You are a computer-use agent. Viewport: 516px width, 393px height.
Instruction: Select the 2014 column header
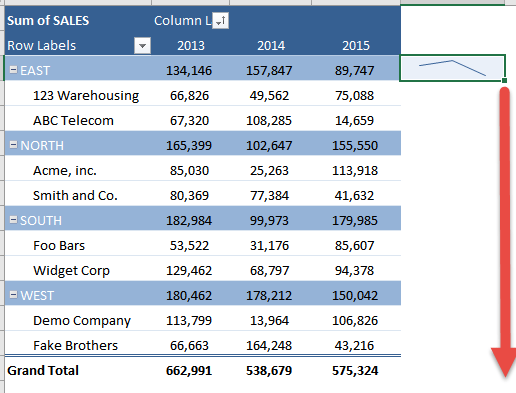[x=271, y=46]
